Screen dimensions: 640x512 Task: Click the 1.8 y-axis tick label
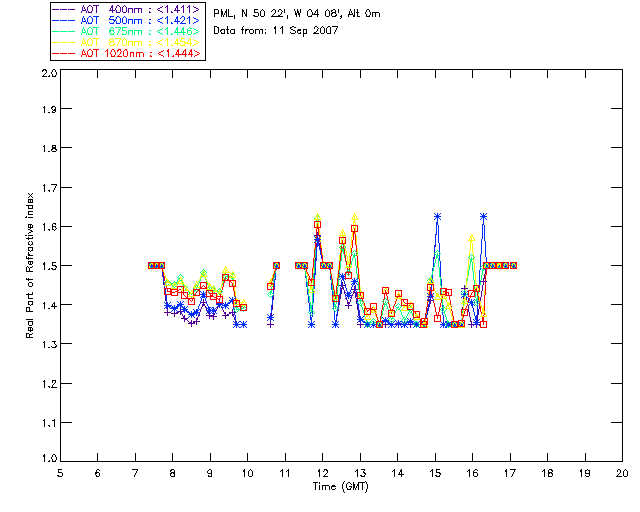pos(49,148)
